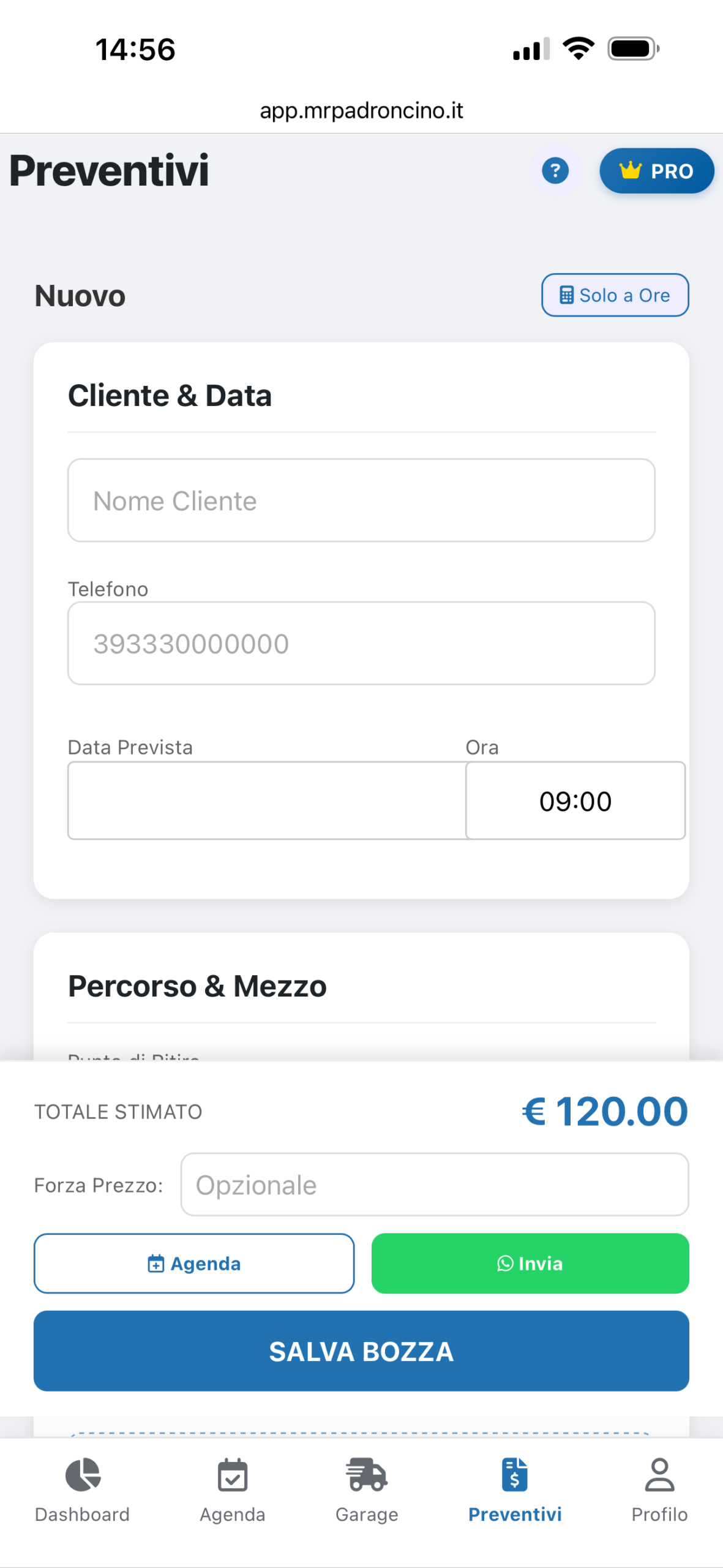Focus the Telefono number field
This screenshot has width=723, height=1568.
pos(361,643)
